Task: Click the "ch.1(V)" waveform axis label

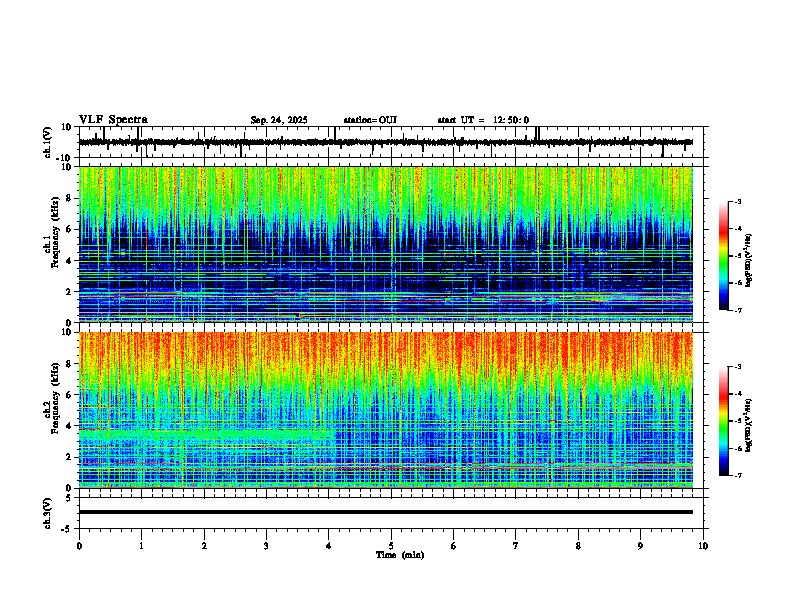Action: pos(48,142)
